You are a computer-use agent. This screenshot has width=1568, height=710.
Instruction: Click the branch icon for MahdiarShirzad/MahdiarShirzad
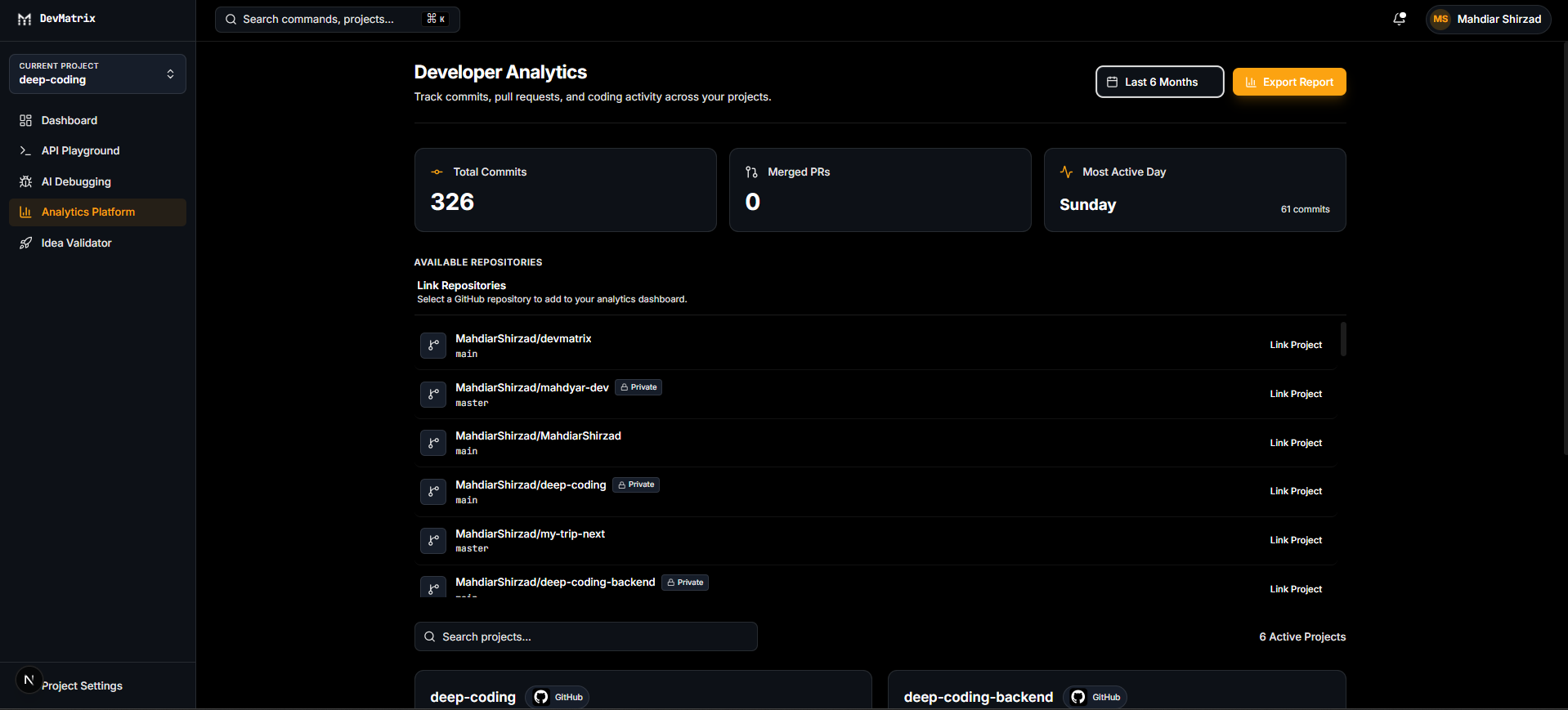click(x=433, y=443)
